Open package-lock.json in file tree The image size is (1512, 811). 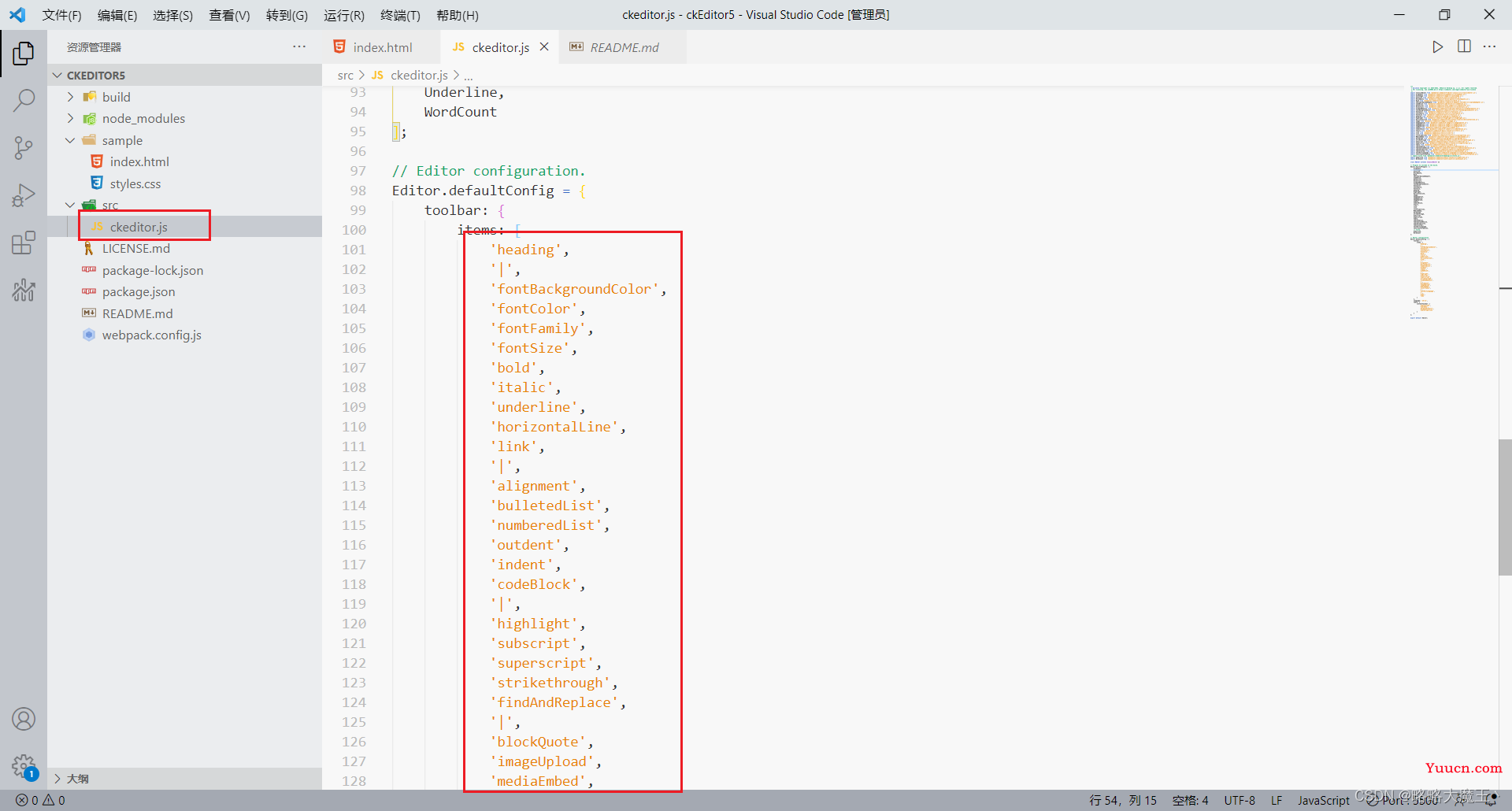pyautogui.click(x=185, y=270)
